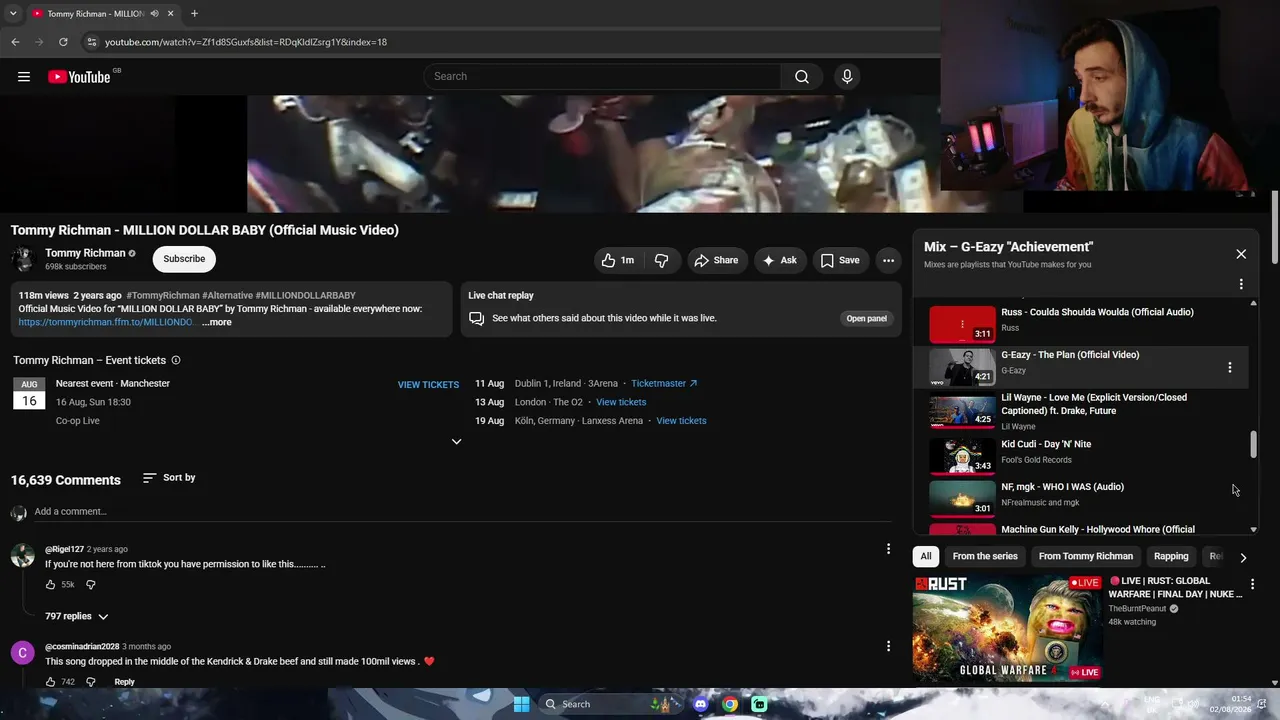Save video to a playlist
This screenshot has width=1280, height=720.
(x=840, y=260)
